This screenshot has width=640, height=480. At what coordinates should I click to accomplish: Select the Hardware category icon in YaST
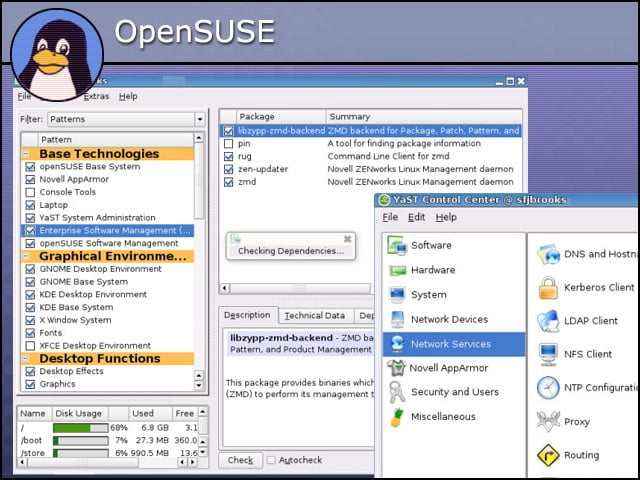click(x=397, y=270)
